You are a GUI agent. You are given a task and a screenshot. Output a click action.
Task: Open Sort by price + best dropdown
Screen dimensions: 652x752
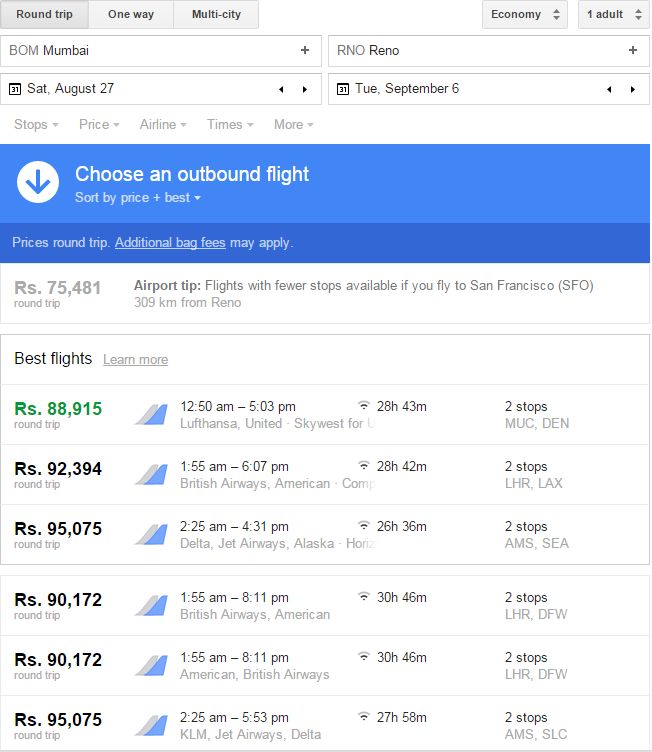click(138, 198)
